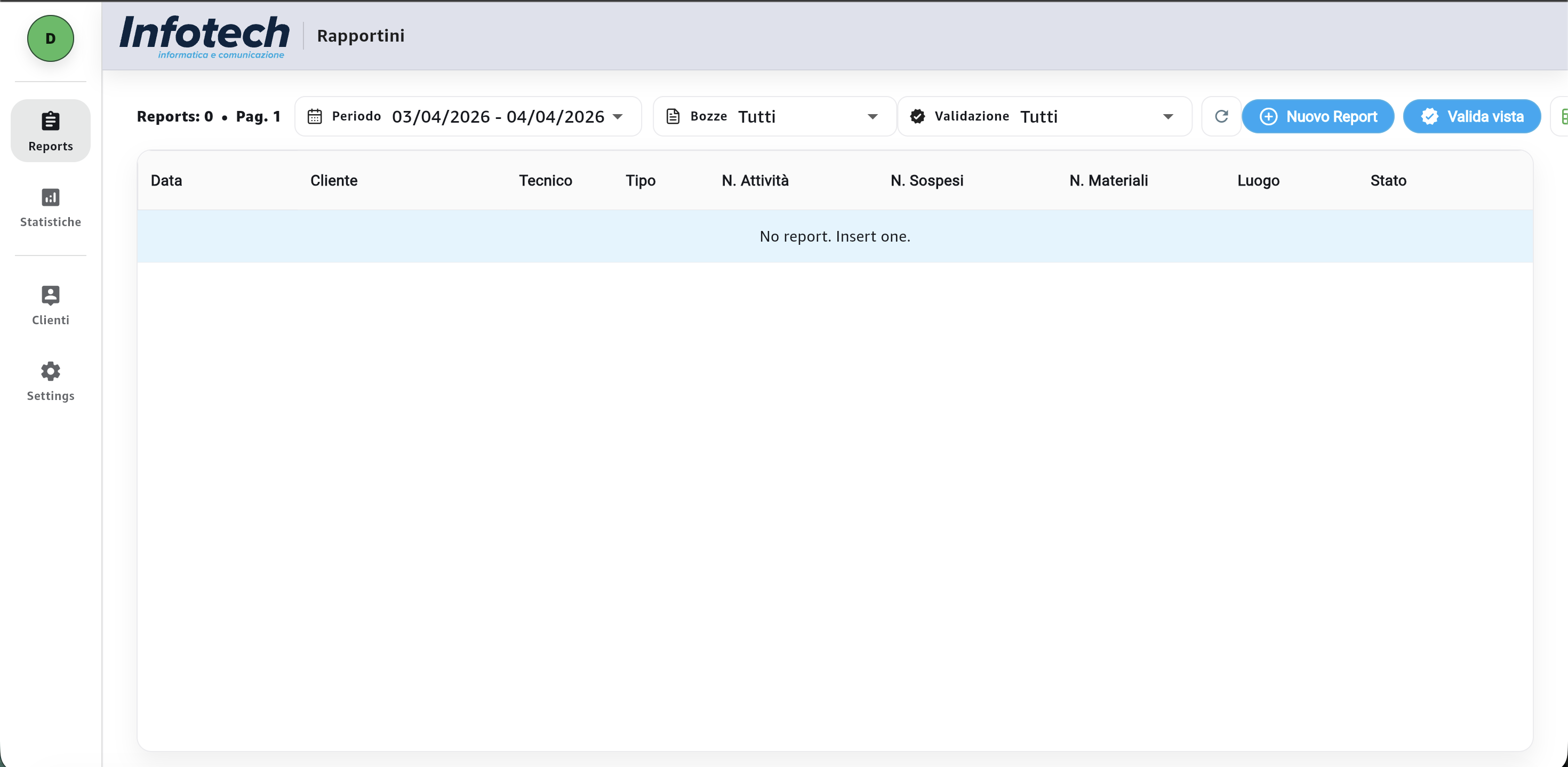Go to the Clienti sidebar section
The image size is (1568, 767).
coord(51,305)
